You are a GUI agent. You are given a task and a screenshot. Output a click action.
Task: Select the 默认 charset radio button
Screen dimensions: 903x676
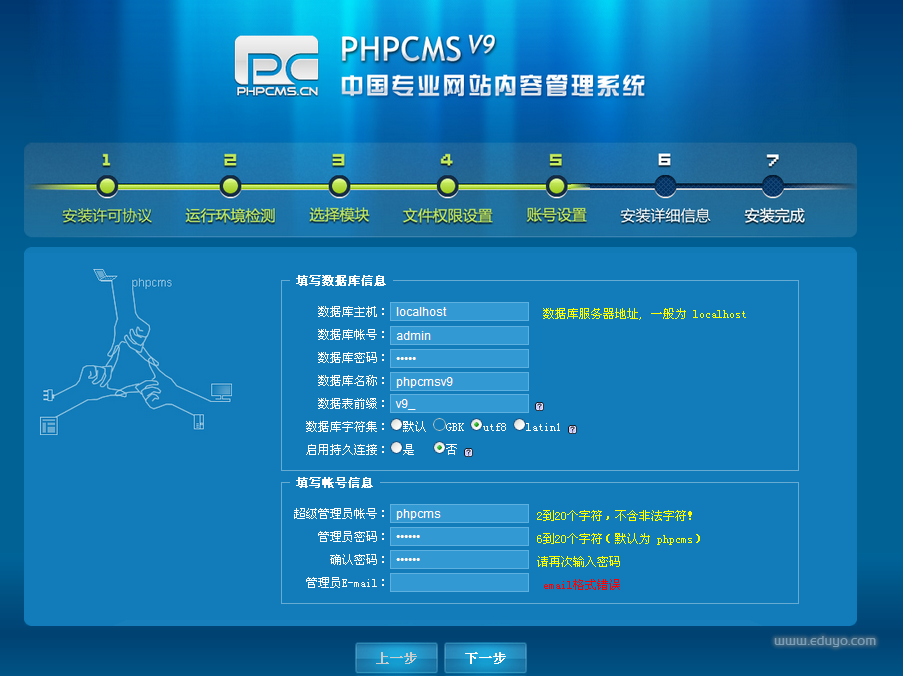[x=396, y=425]
